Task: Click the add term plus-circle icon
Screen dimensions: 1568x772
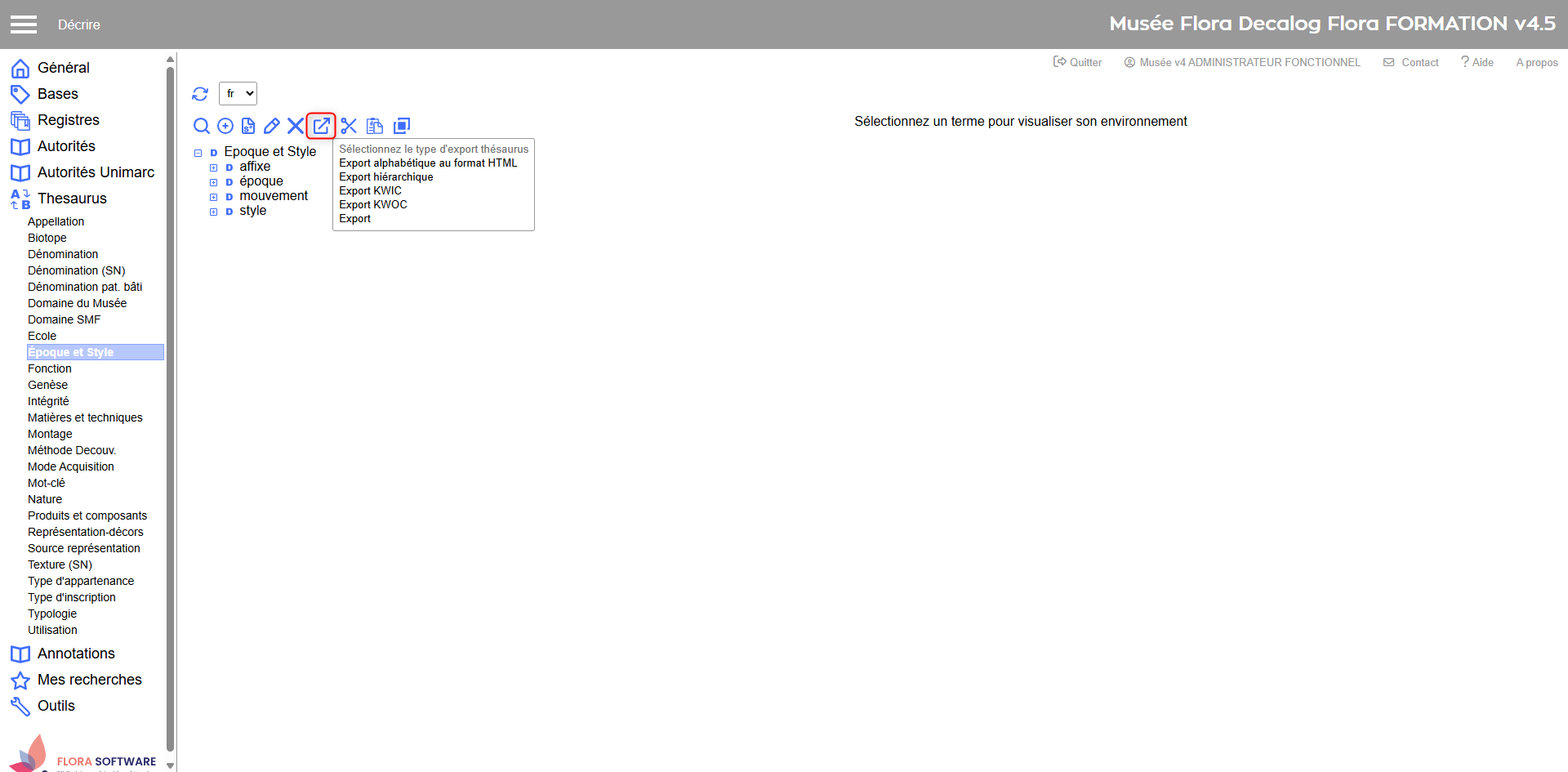Action: [x=225, y=126]
